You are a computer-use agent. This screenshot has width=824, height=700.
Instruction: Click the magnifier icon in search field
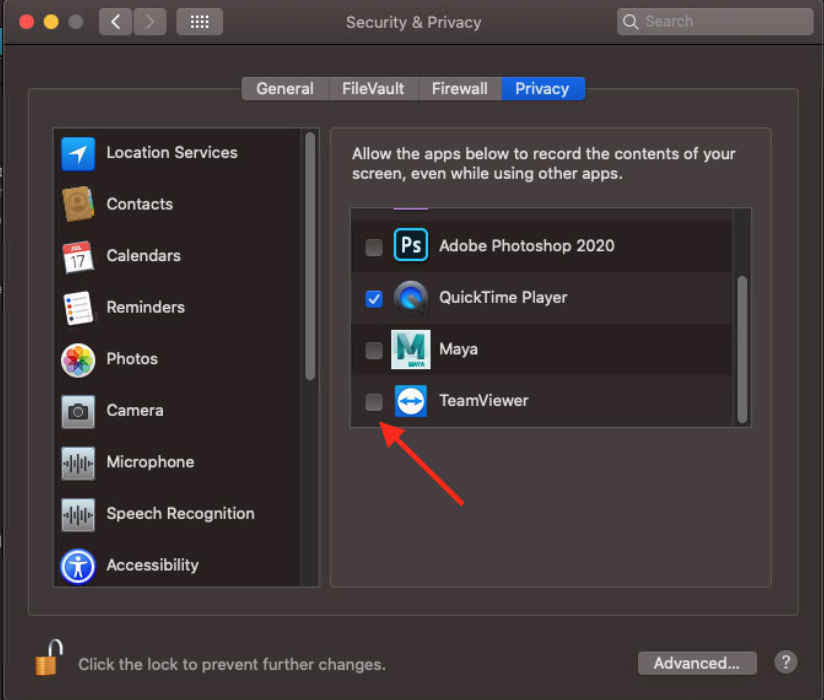pos(630,22)
